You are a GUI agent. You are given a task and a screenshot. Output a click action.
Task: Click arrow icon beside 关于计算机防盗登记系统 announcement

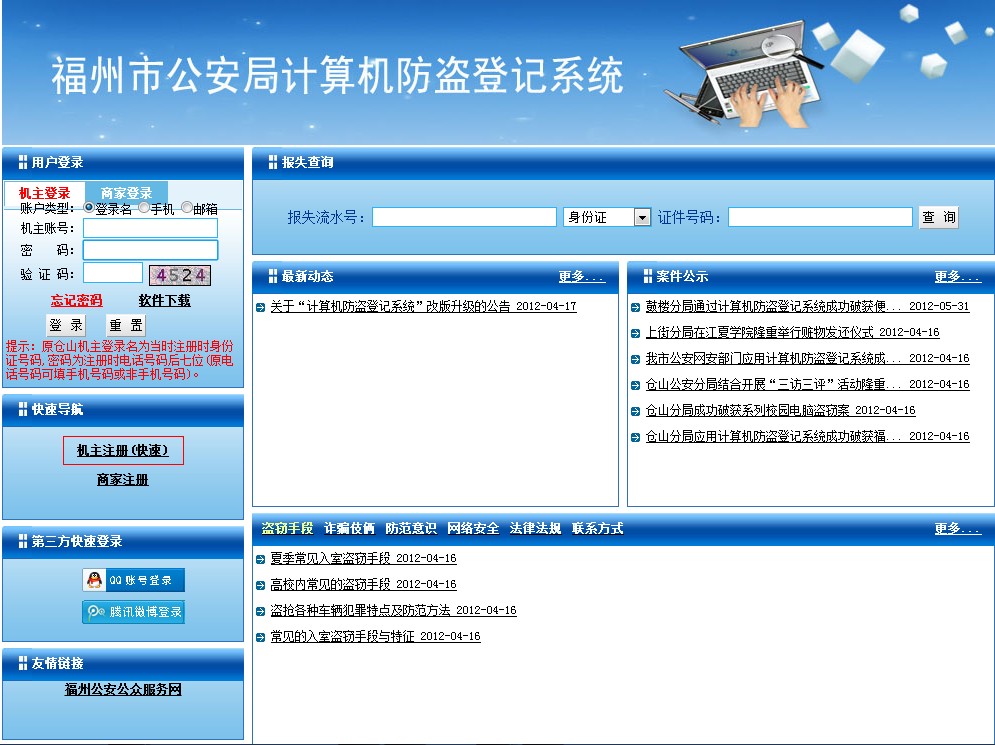pos(261,307)
